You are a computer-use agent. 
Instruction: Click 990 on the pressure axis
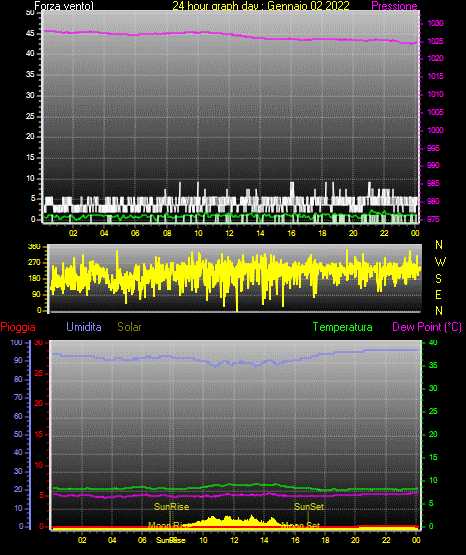(x=433, y=165)
